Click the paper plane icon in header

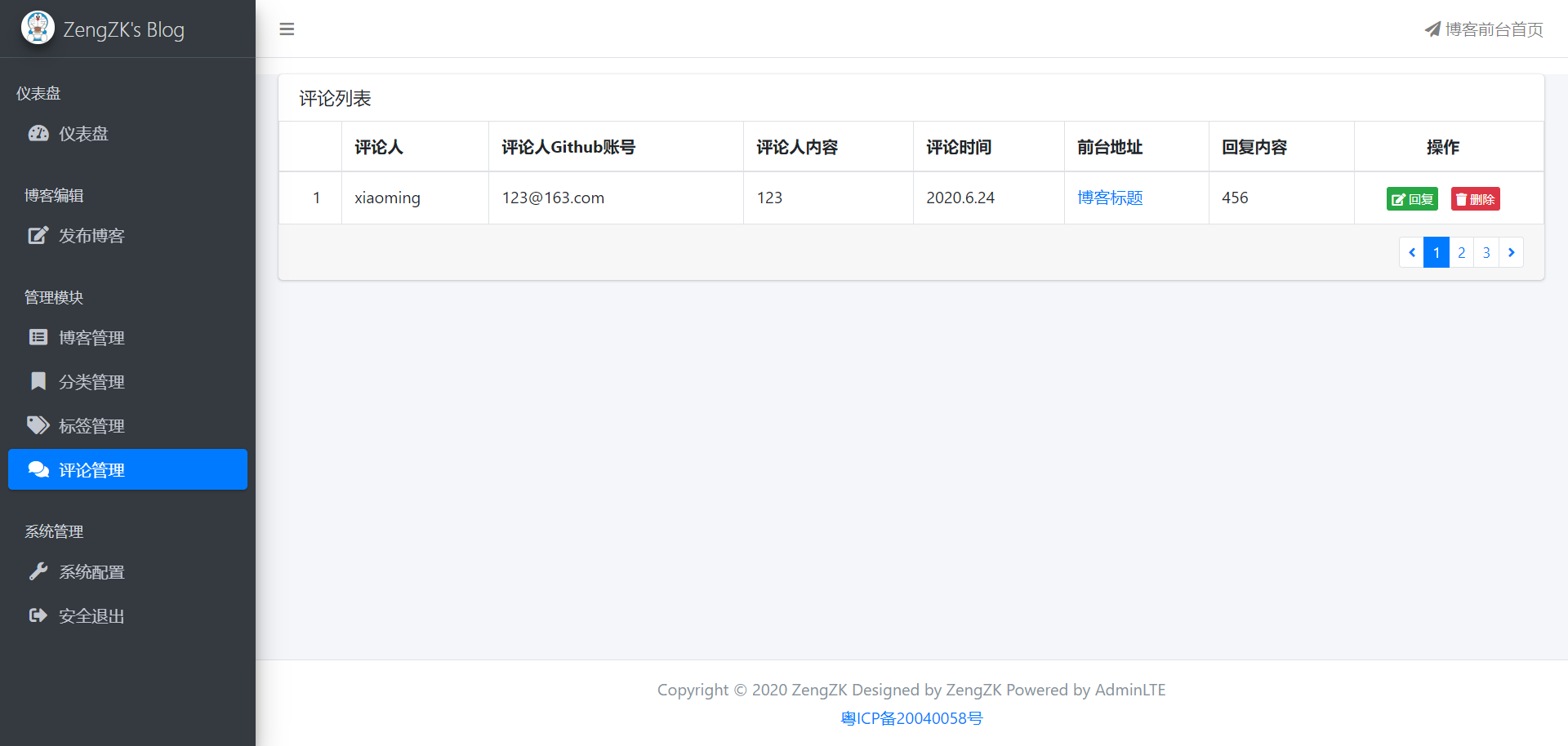(x=1432, y=29)
